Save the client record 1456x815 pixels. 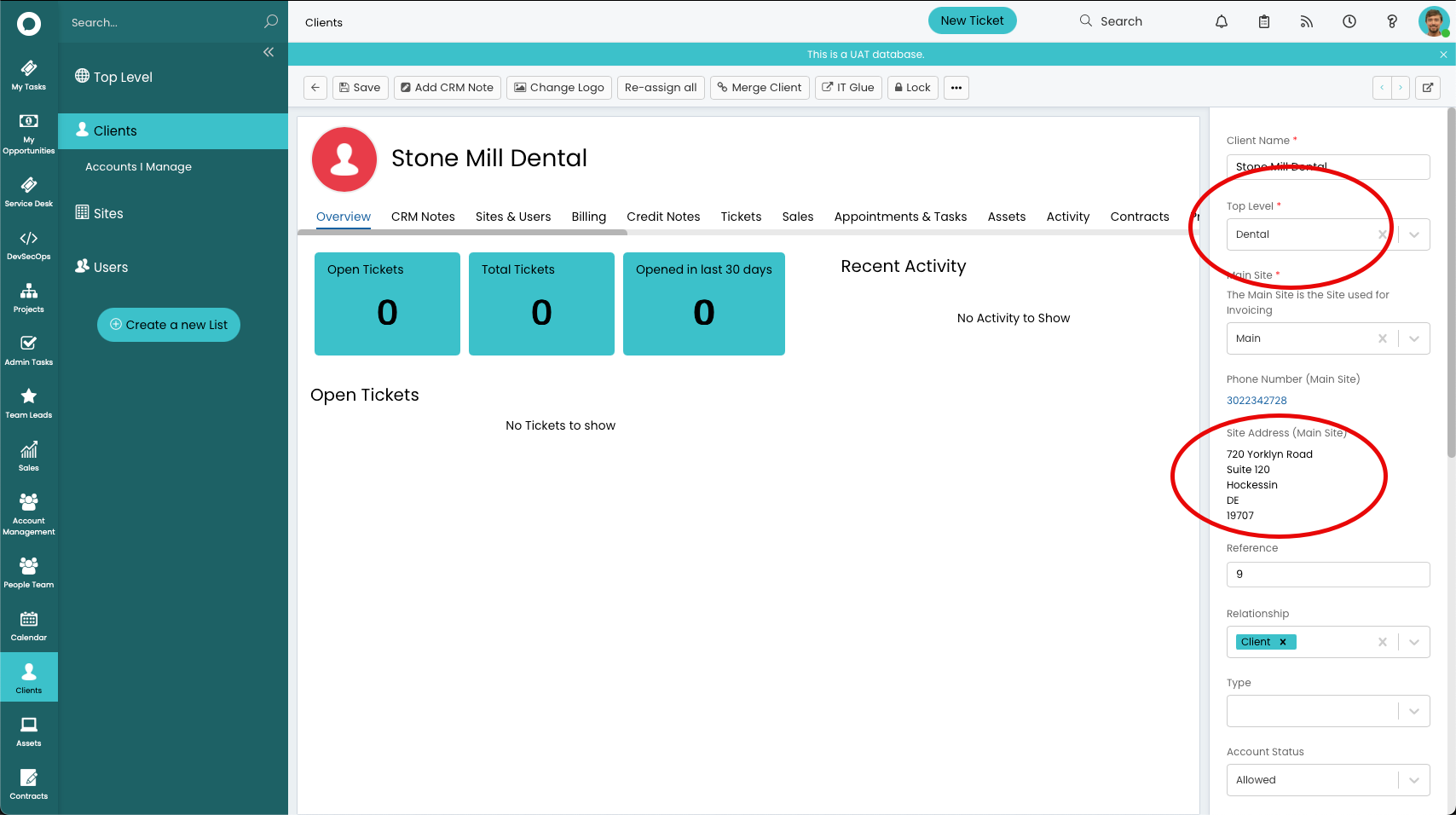[361, 88]
